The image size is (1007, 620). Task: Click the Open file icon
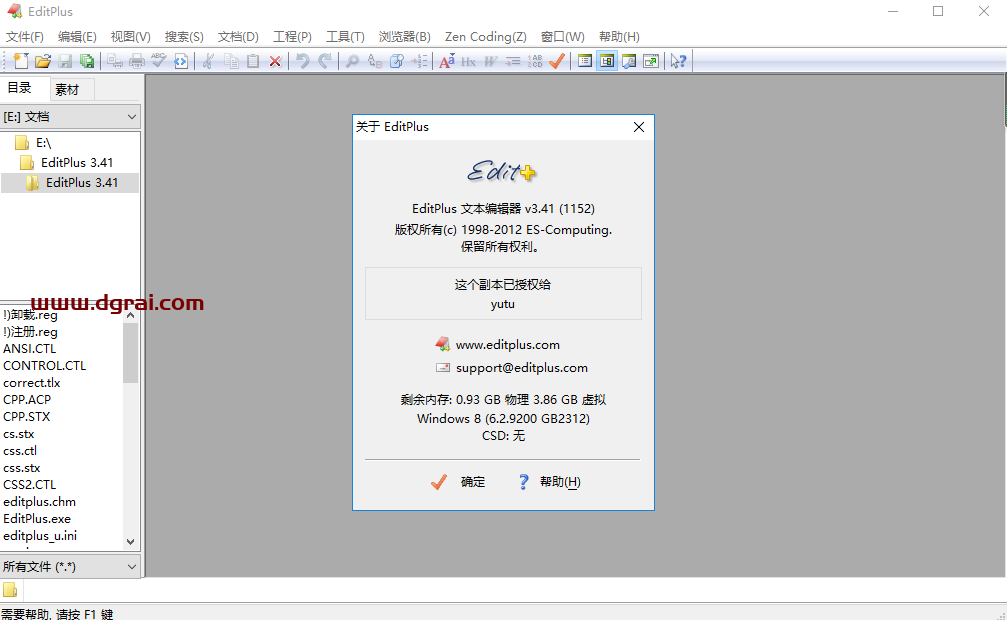[43, 61]
